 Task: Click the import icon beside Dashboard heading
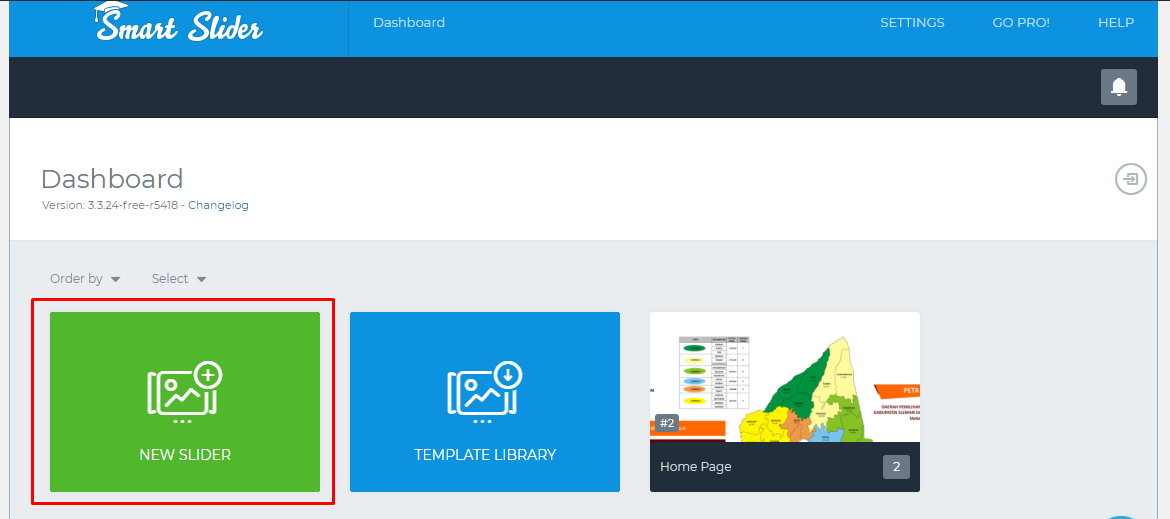1130,180
